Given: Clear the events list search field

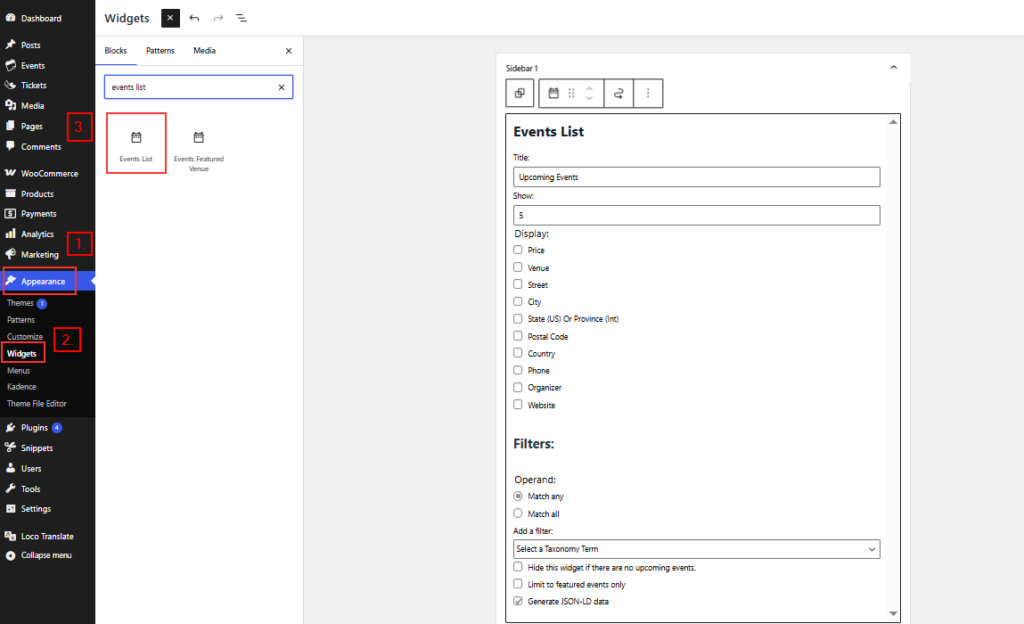Looking at the screenshot, I should (280, 87).
